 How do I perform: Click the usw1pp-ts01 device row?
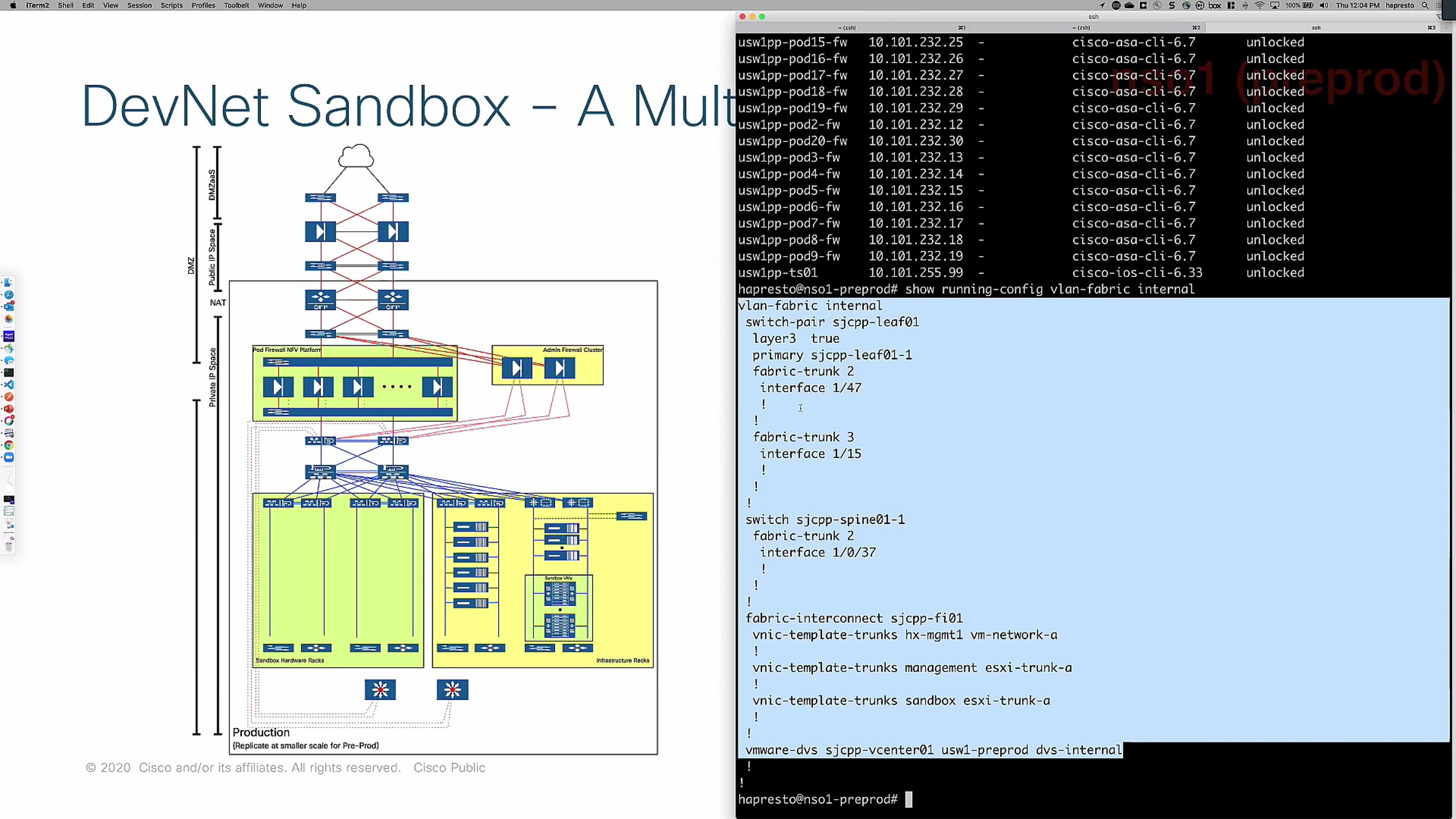click(1021, 273)
